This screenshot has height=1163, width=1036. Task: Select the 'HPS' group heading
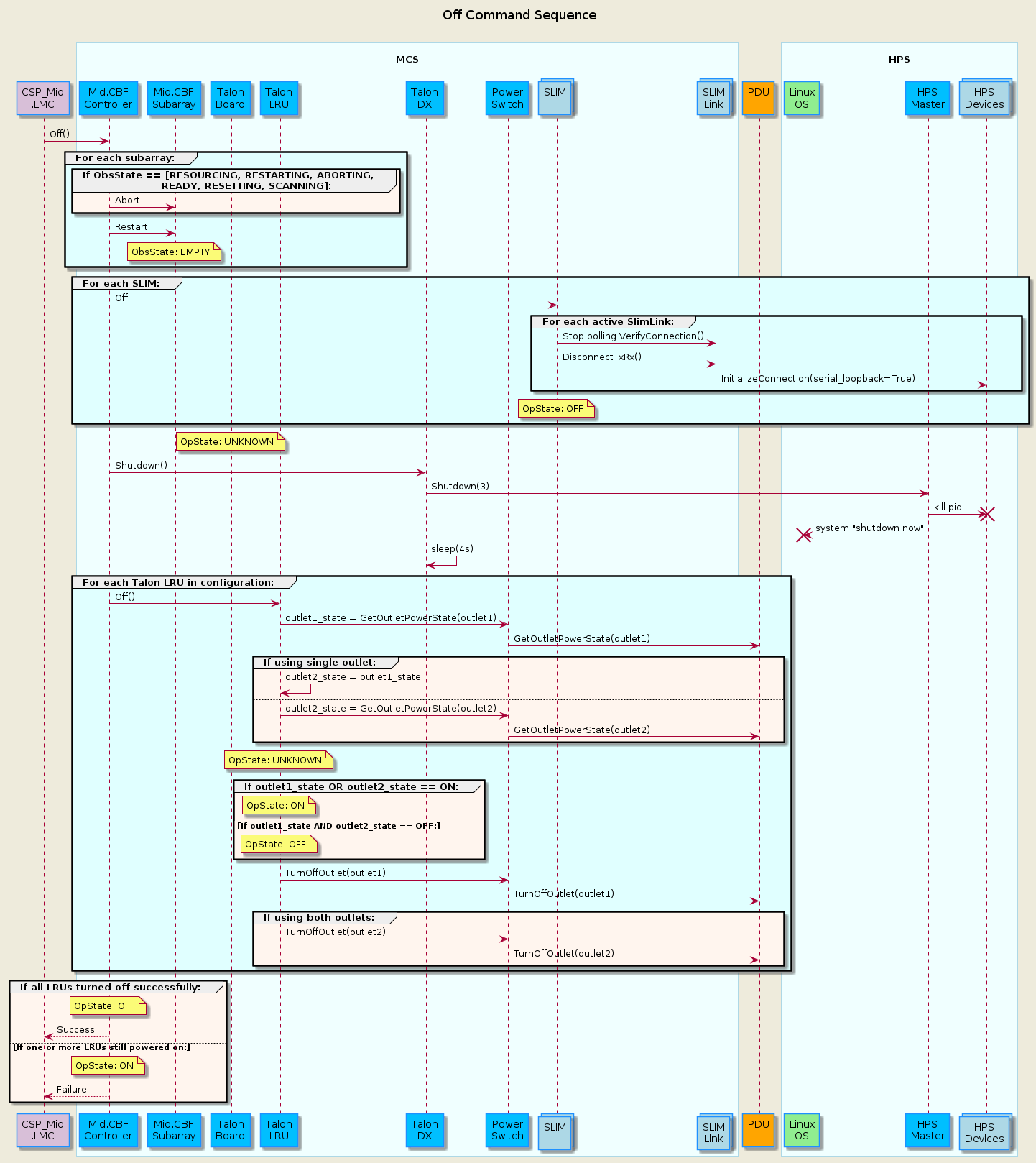tap(899, 59)
